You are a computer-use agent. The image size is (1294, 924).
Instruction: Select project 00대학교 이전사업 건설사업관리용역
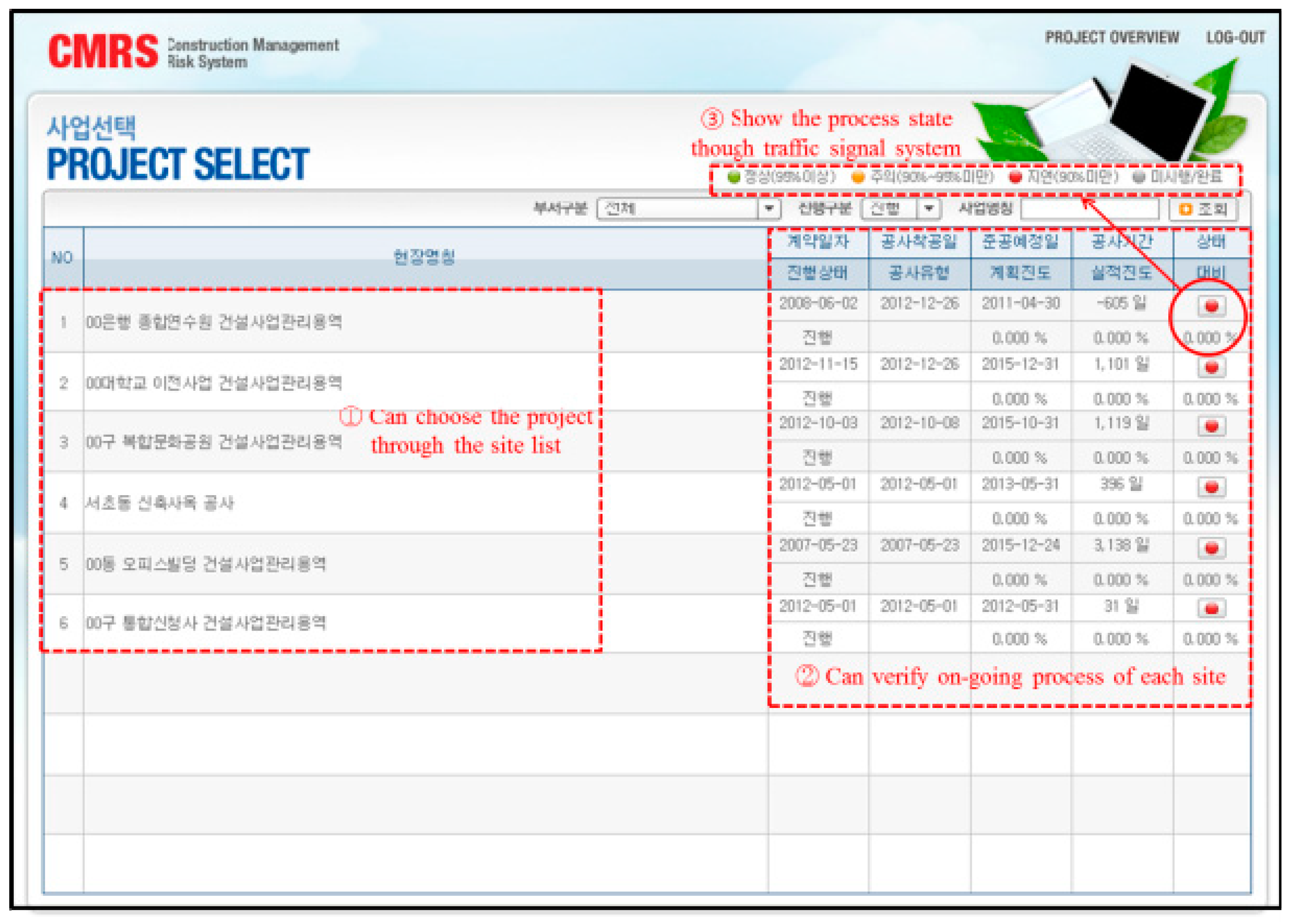(214, 382)
